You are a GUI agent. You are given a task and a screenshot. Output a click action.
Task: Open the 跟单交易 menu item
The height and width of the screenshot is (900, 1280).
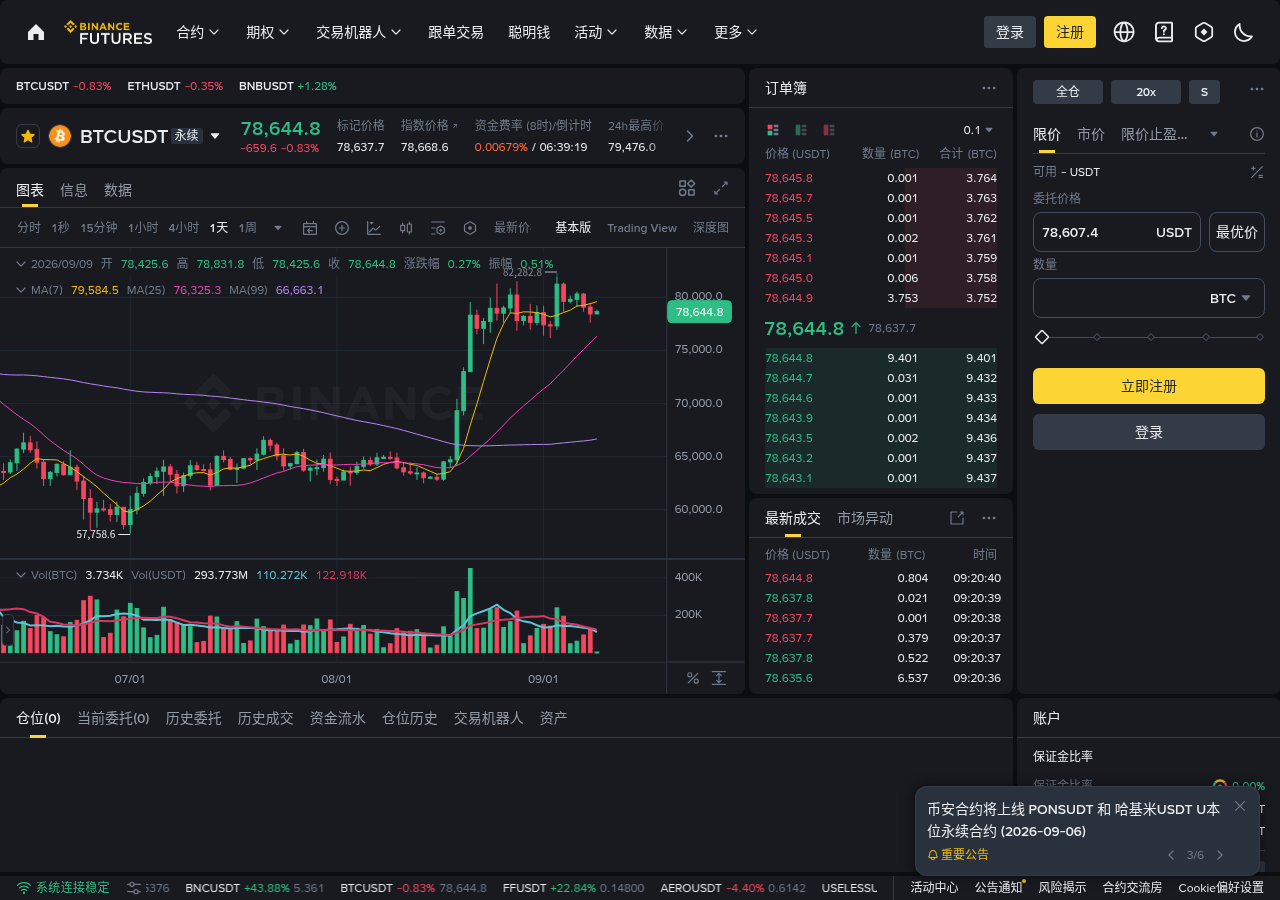pos(456,32)
